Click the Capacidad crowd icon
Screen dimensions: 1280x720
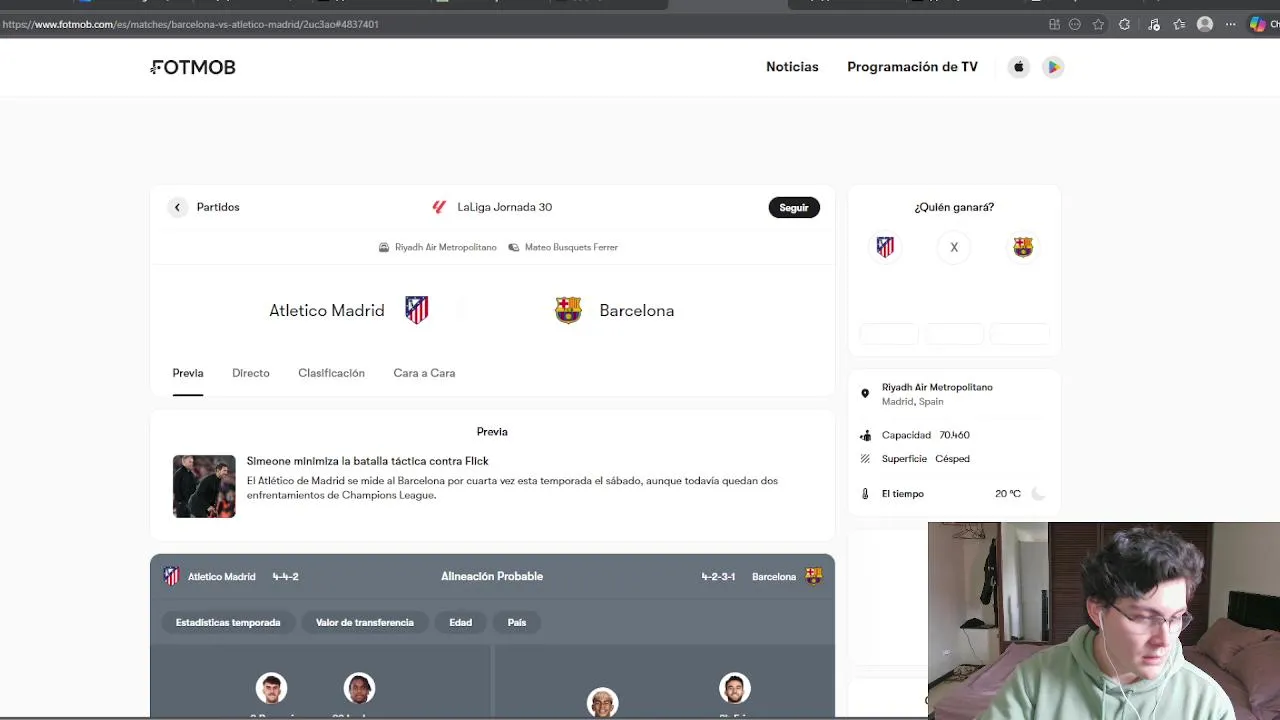click(x=865, y=435)
